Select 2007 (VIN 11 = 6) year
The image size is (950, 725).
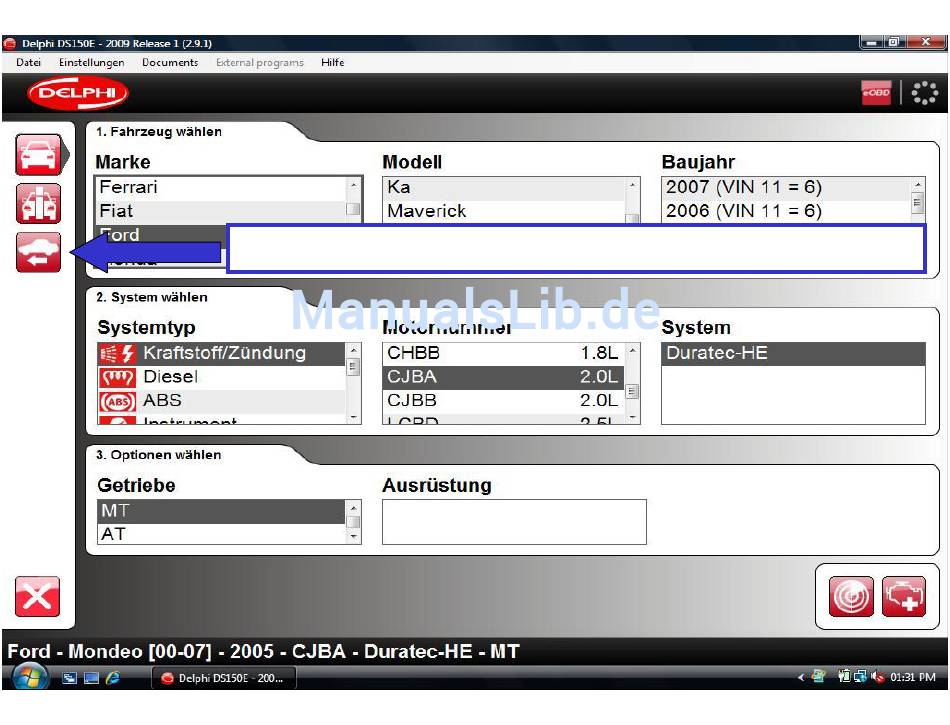click(786, 187)
